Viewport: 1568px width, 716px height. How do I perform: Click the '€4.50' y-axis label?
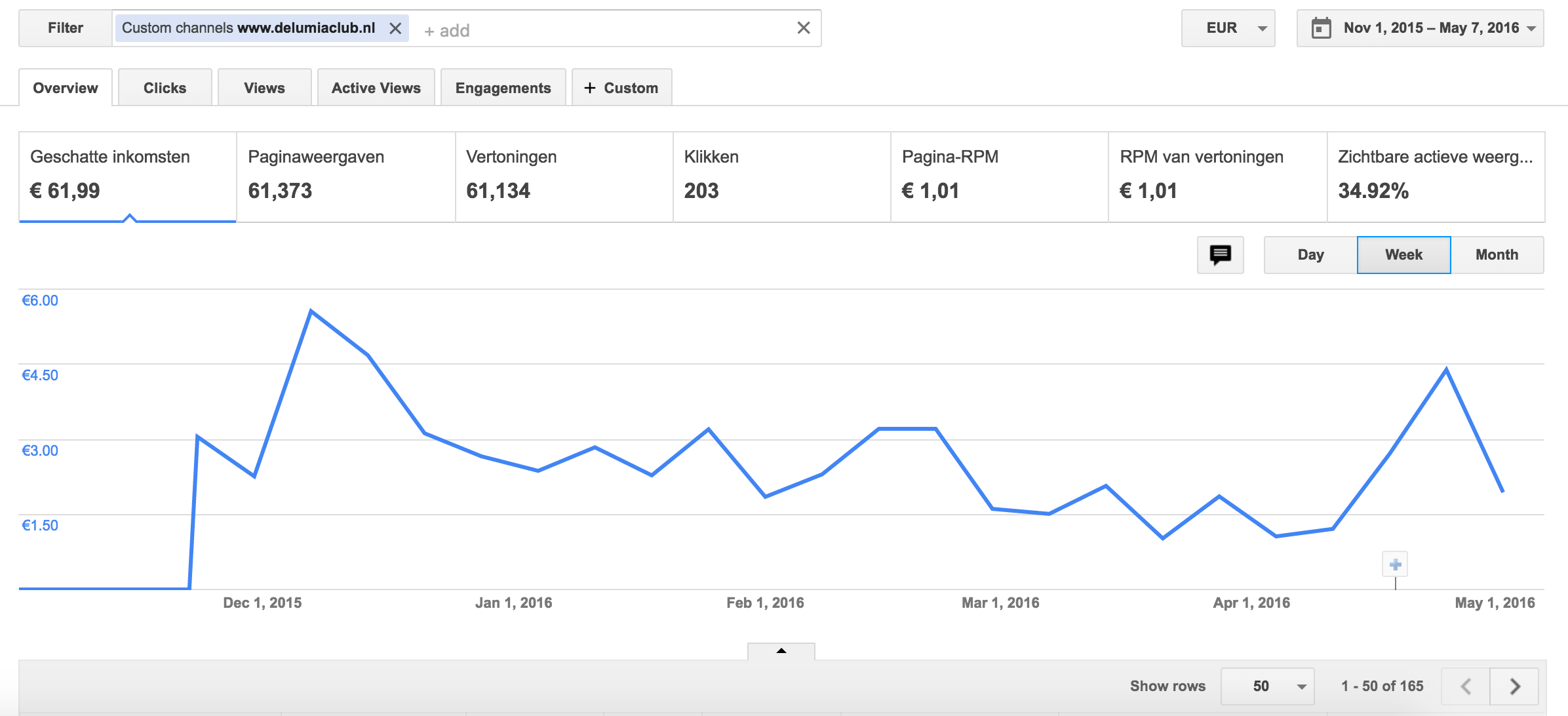coord(40,375)
